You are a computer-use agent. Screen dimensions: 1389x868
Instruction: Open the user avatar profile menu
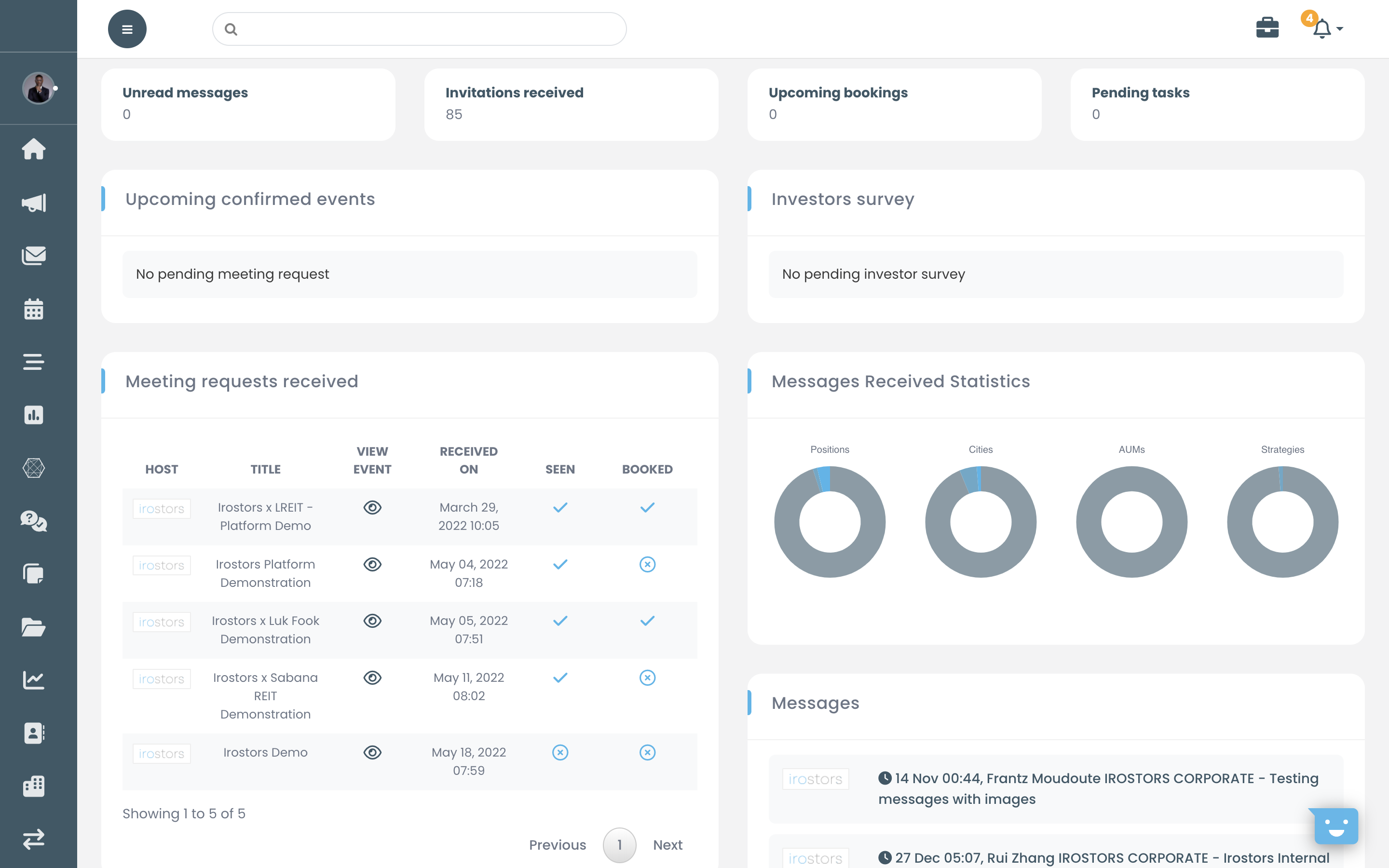39,88
